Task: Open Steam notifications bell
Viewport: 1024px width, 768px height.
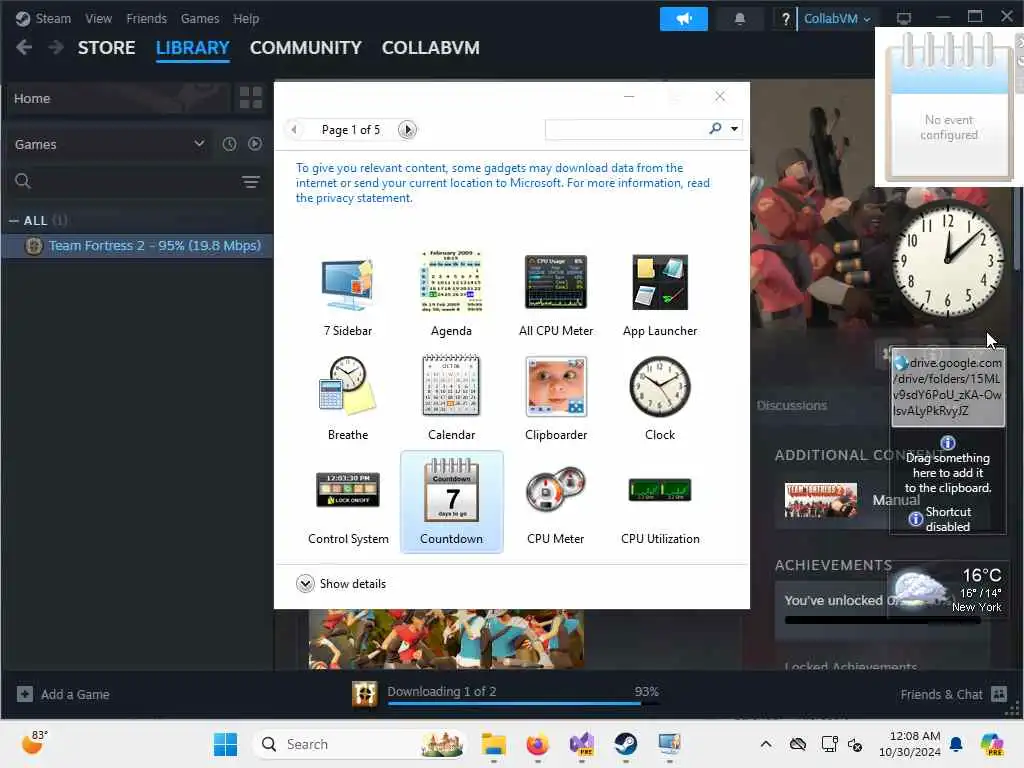Action: pyautogui.click(x=739, y=18)
